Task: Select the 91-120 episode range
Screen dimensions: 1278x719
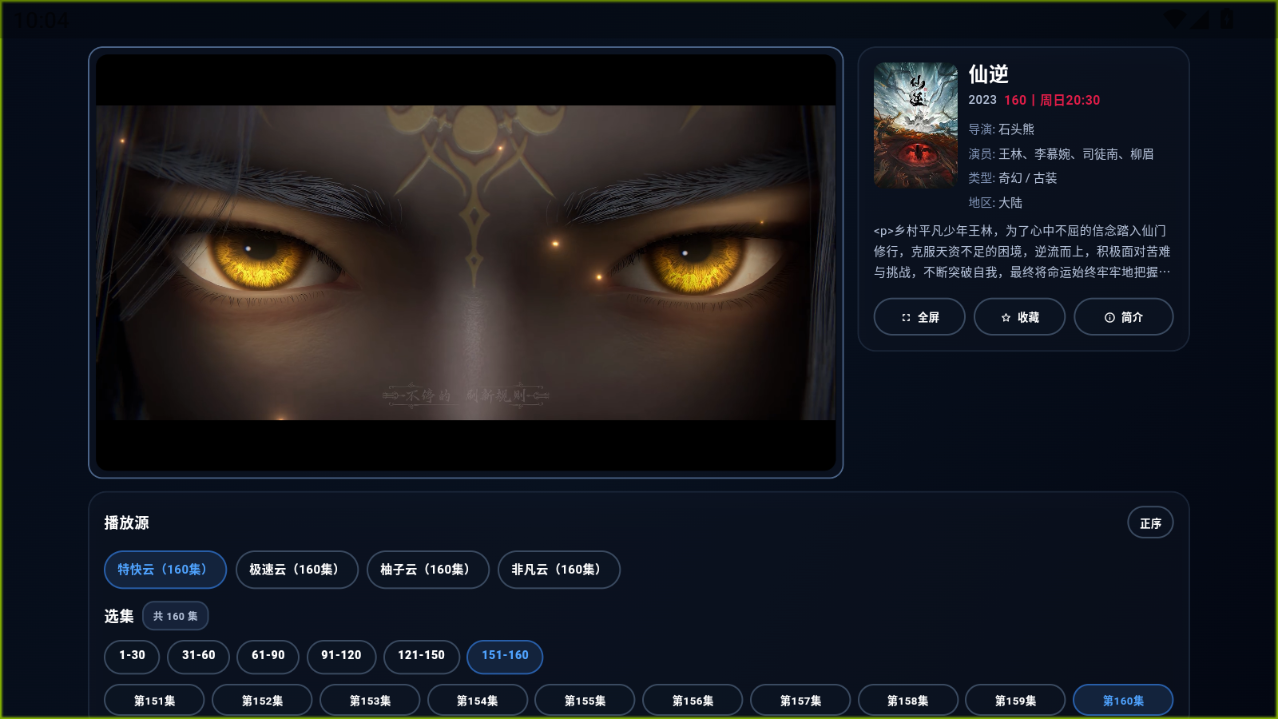Action: 341,657
